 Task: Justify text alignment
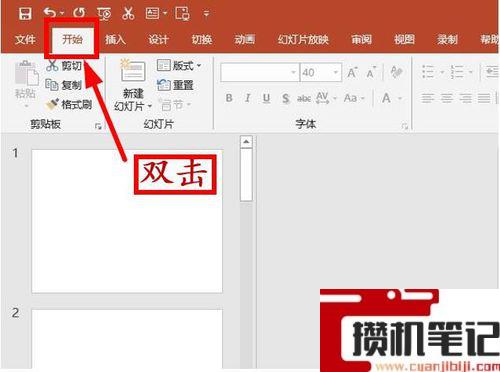484,98
